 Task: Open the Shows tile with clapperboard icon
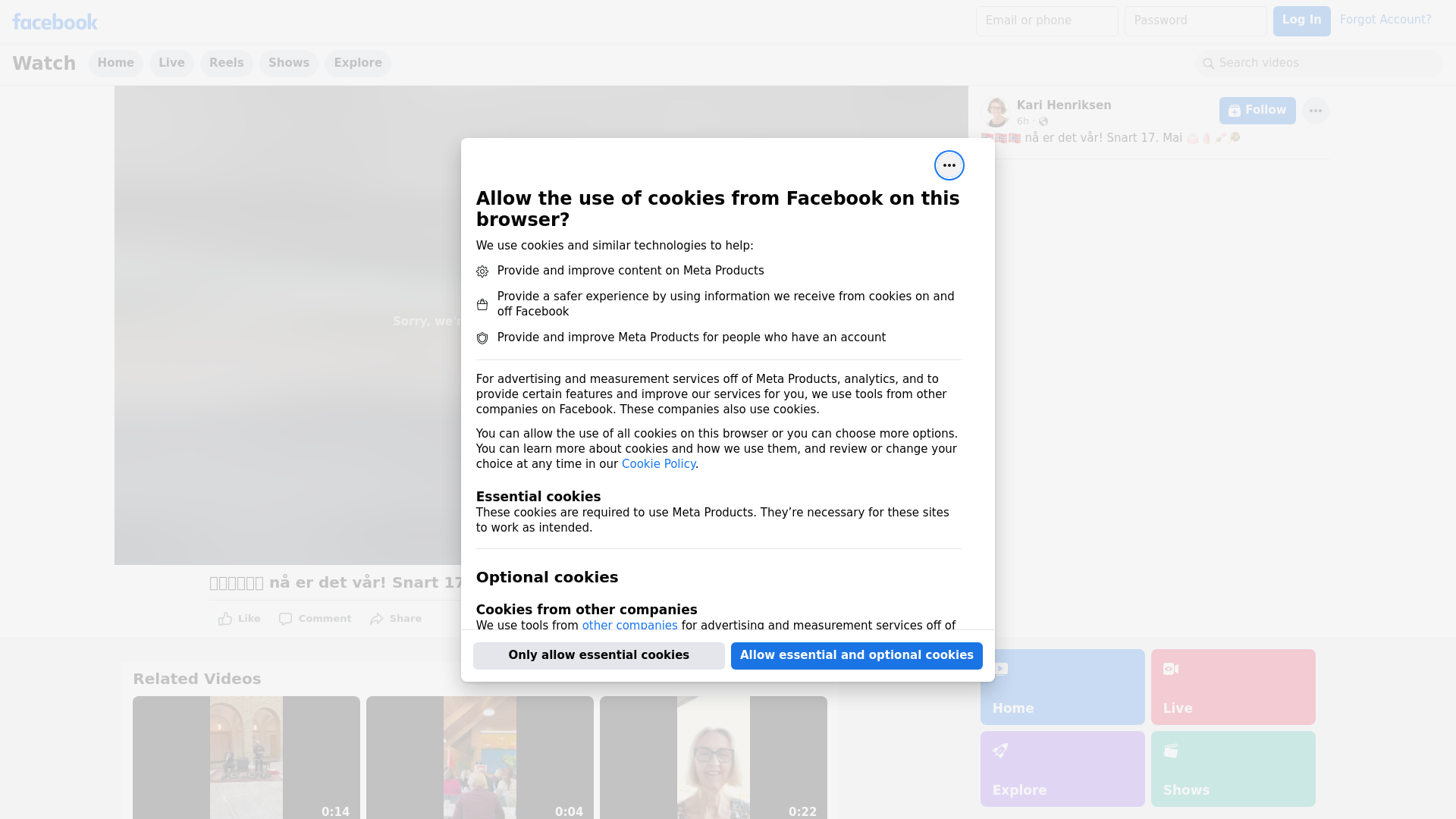coord(1232,768)
